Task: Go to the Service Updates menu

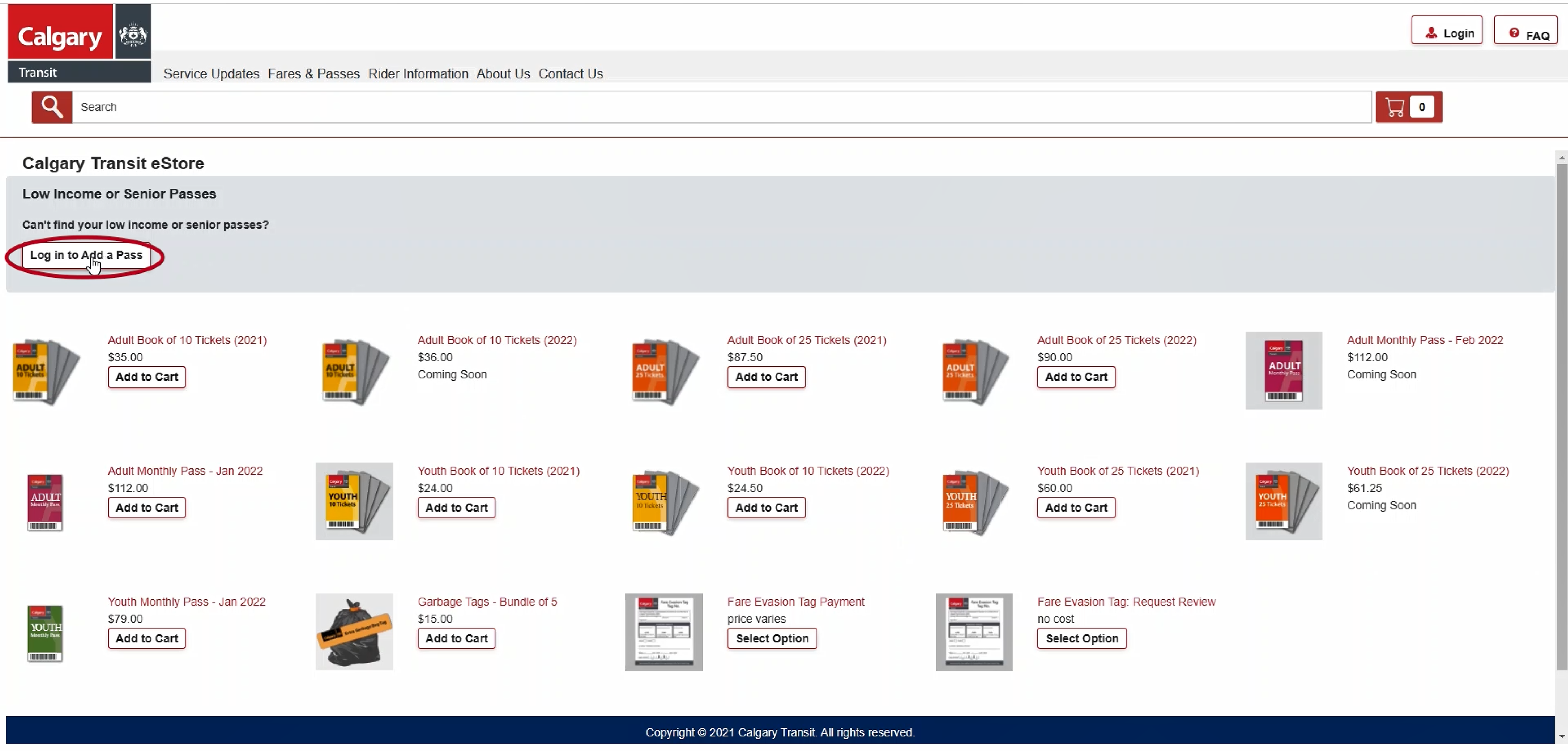Action: click(x=211, y=74)
